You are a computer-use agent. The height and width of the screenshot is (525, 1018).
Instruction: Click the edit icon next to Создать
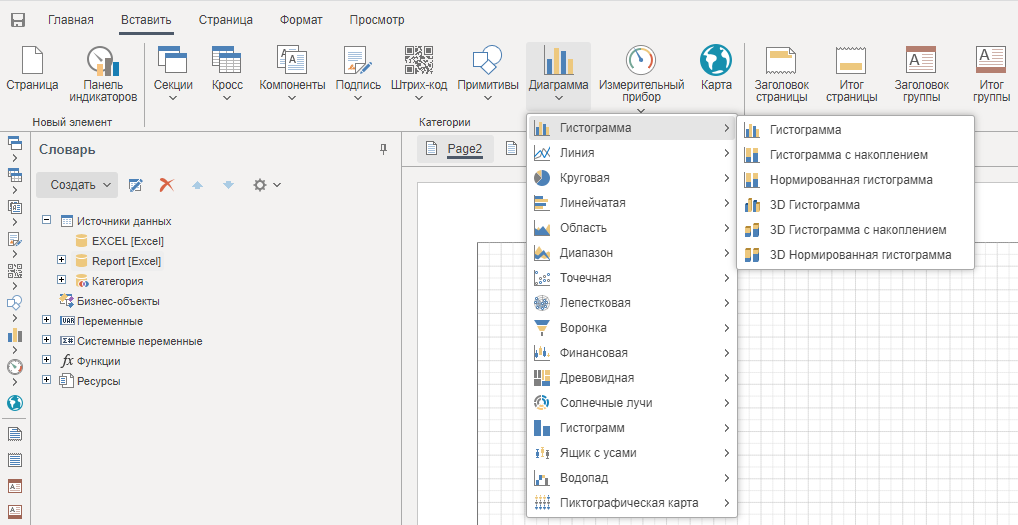[136, 185]
